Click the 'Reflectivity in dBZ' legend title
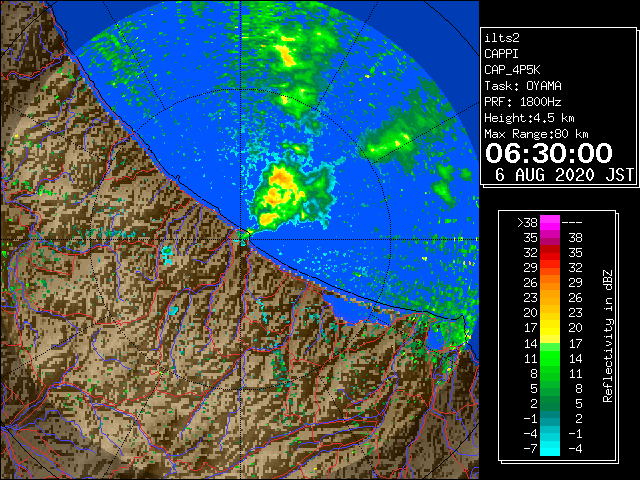Image resolution: width=640 pixels, height=480 pixels. click(608, 336)
